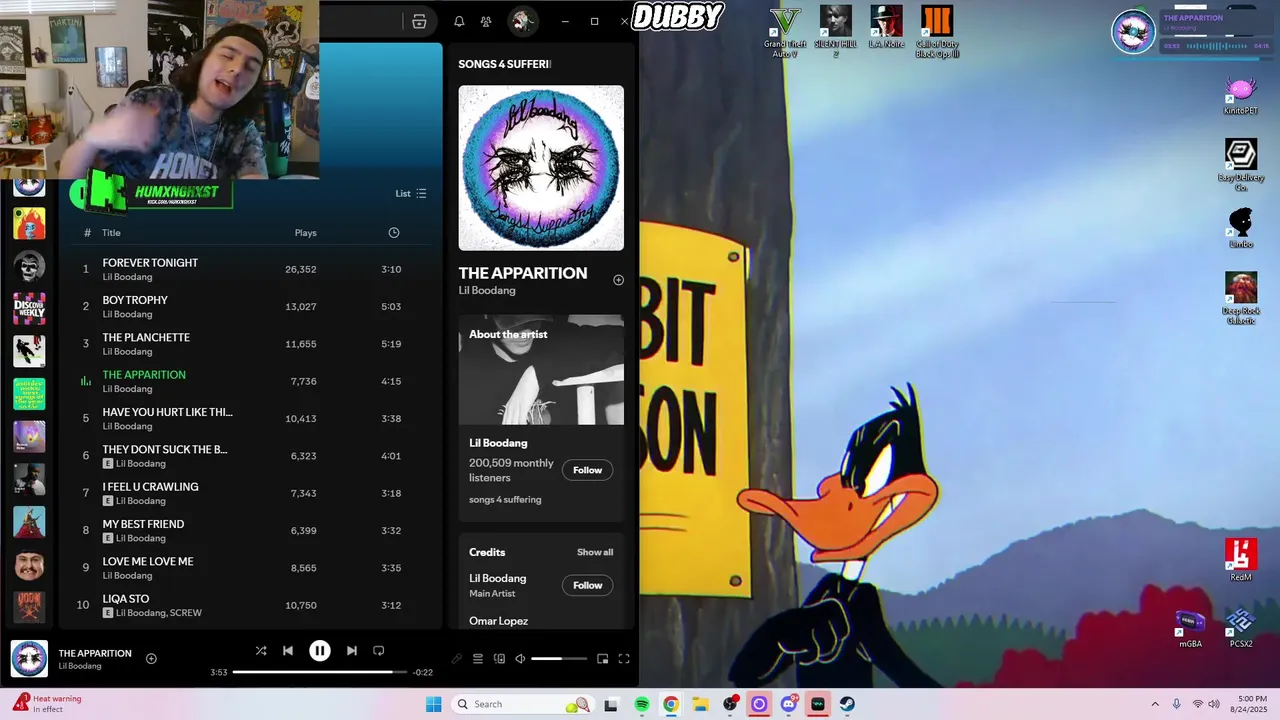
Task: Enter Spotify full screen mode
Action: pos(624,659)
